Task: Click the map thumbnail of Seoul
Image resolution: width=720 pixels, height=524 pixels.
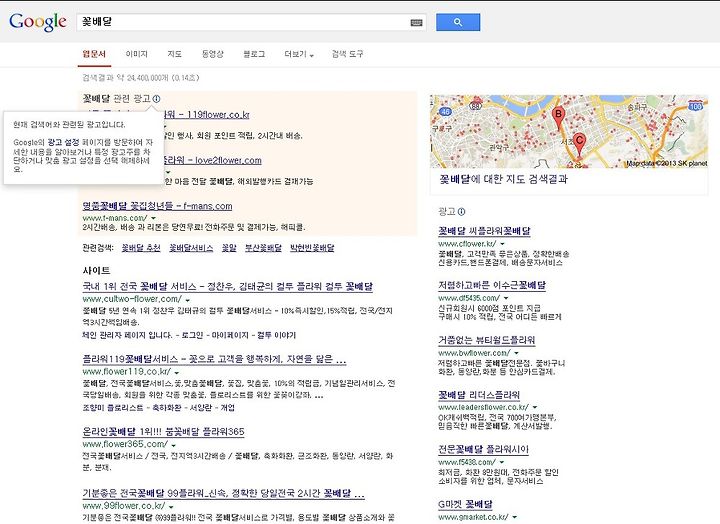Action: pyautogui.click(x=569, y=131)
